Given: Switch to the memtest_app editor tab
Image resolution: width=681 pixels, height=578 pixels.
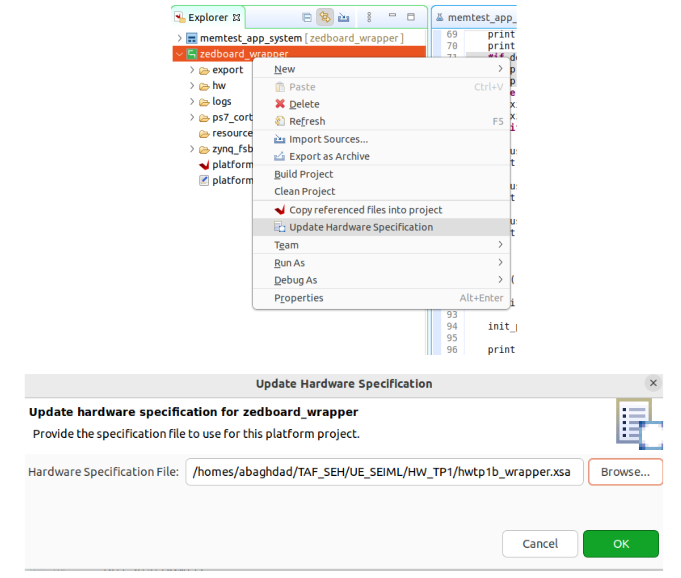Looking at the screenshot, I should [x=476, y=17].
